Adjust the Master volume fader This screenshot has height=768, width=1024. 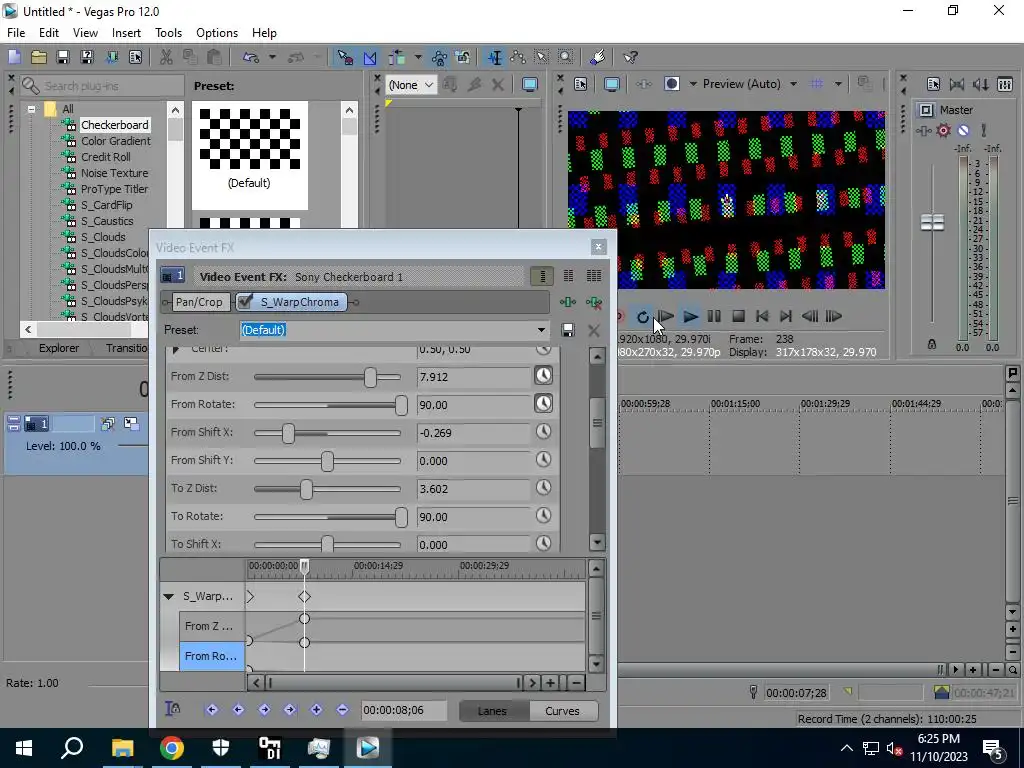(x=932, y=223)
